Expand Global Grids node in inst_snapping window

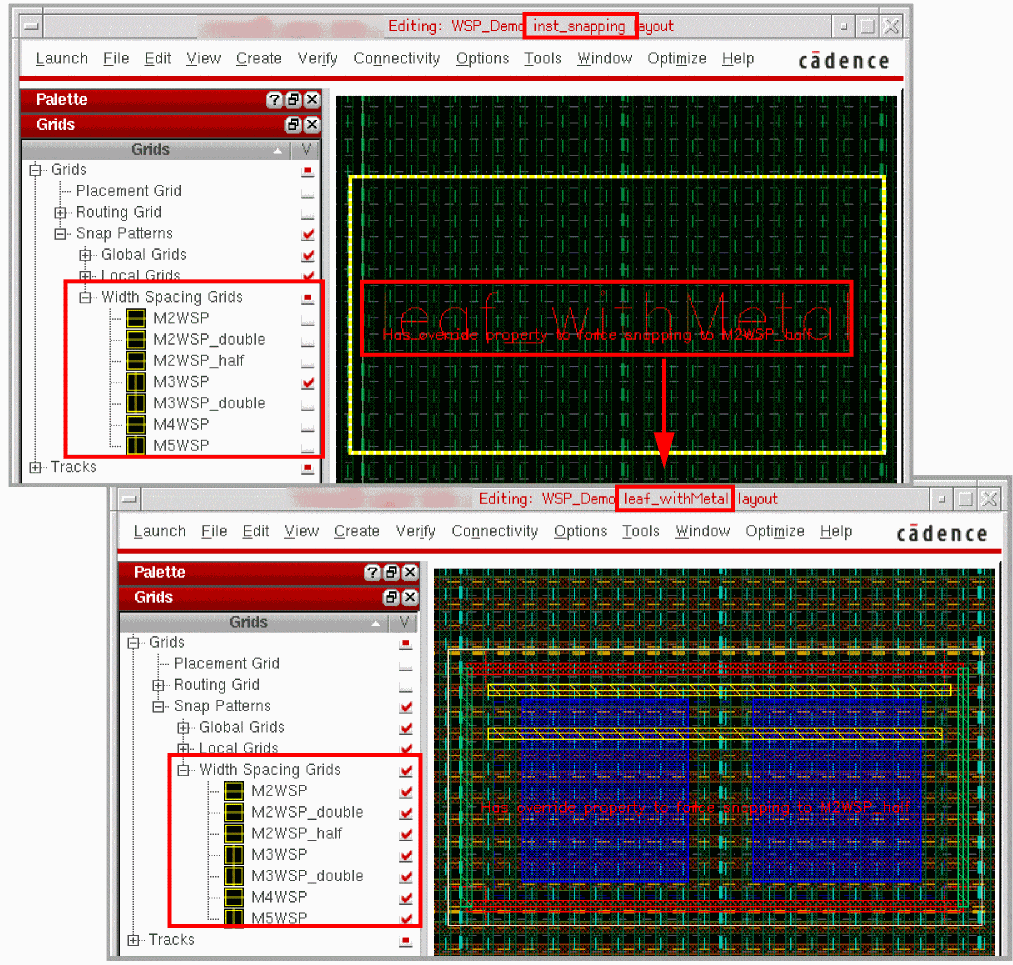pos(85,254)
